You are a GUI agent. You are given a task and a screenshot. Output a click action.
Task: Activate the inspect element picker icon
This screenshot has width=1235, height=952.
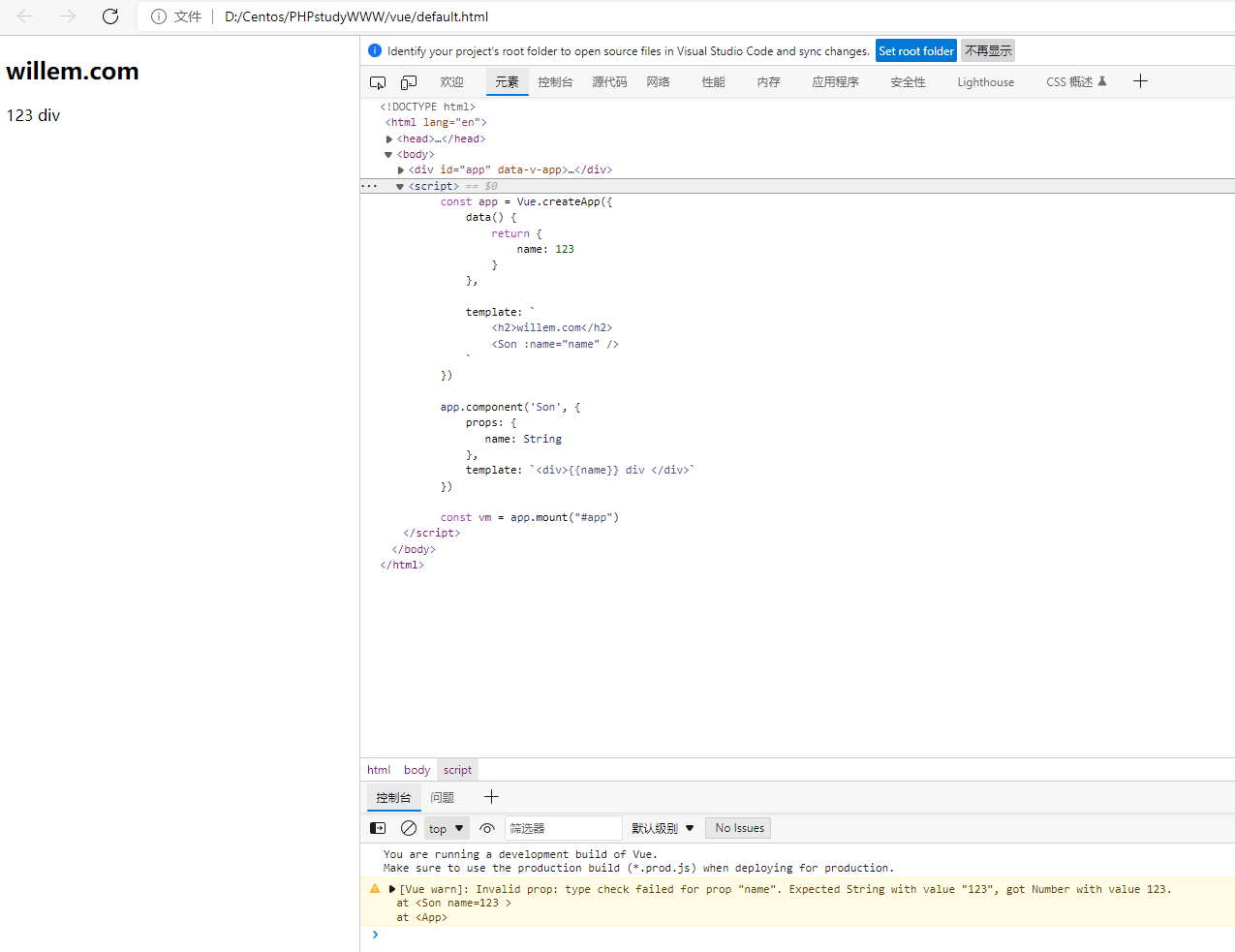(x=378, y=82)
